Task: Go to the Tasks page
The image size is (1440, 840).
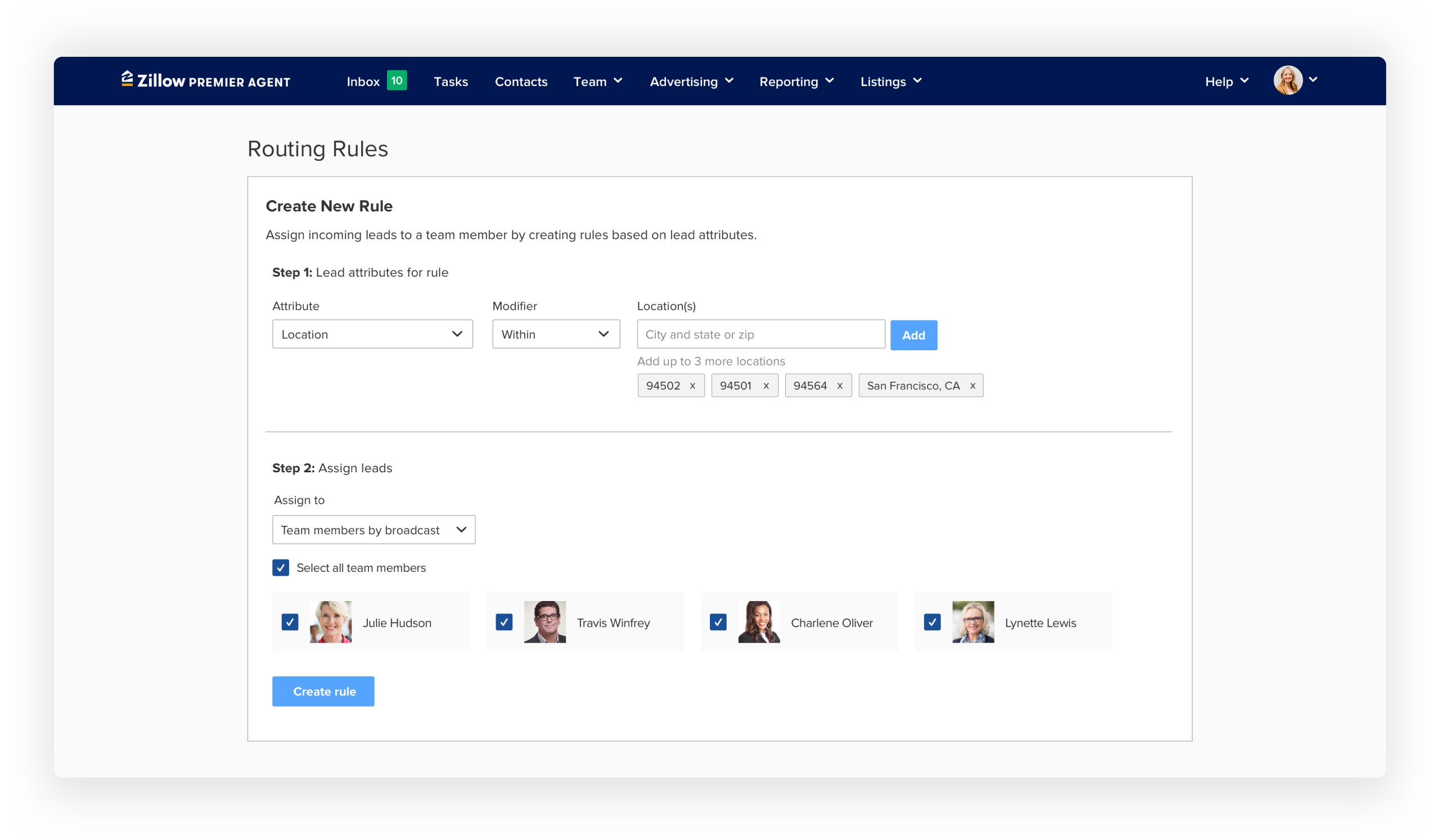Action: click(451, 82)
